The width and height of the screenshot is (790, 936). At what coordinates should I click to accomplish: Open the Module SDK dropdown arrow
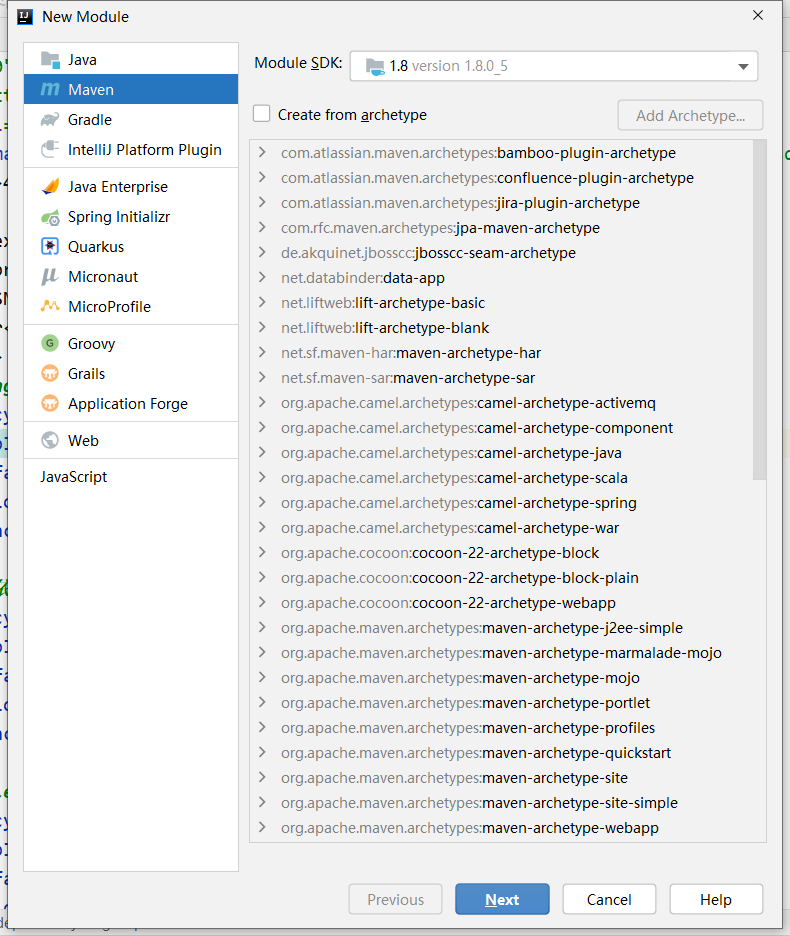pyautogui.click(x=743, y=66)
